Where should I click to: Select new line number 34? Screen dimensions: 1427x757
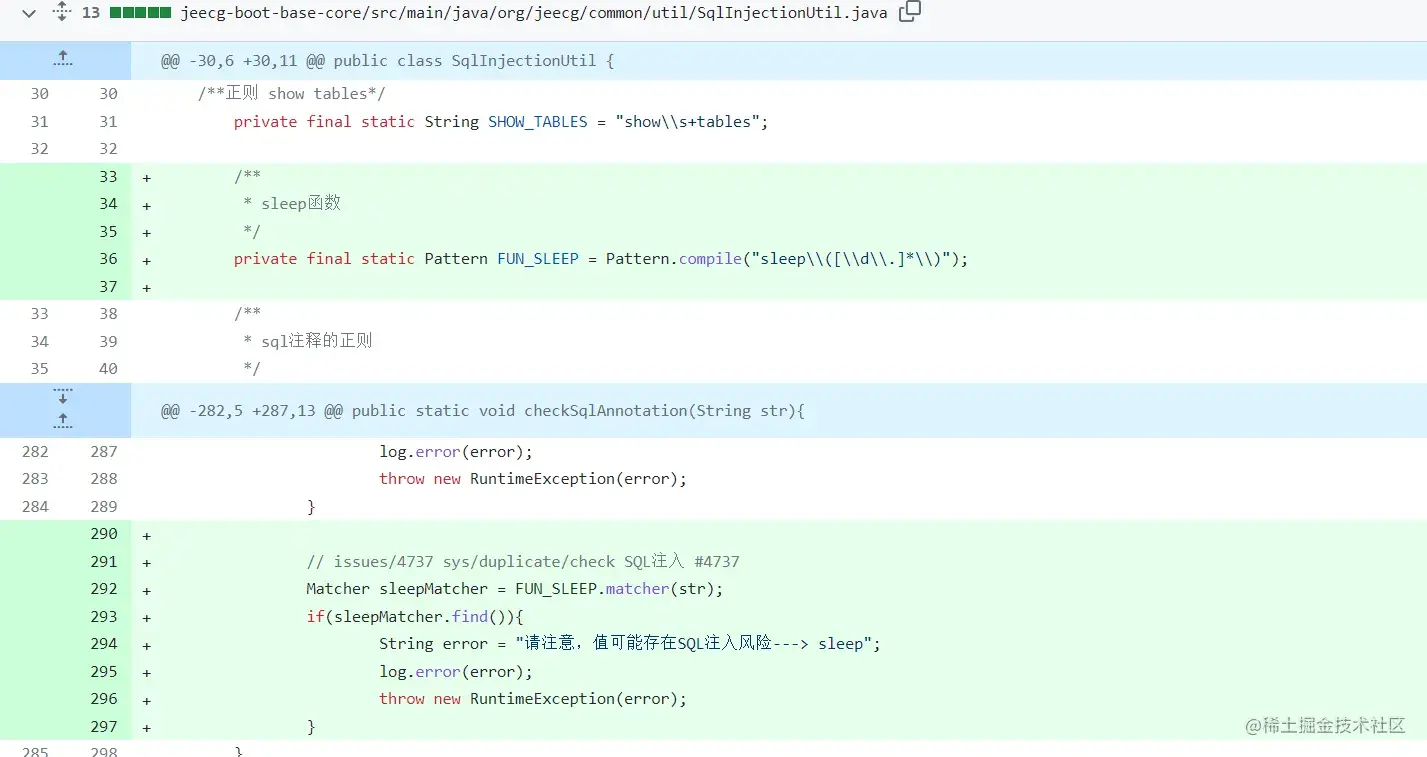click(x=108, y=204)
